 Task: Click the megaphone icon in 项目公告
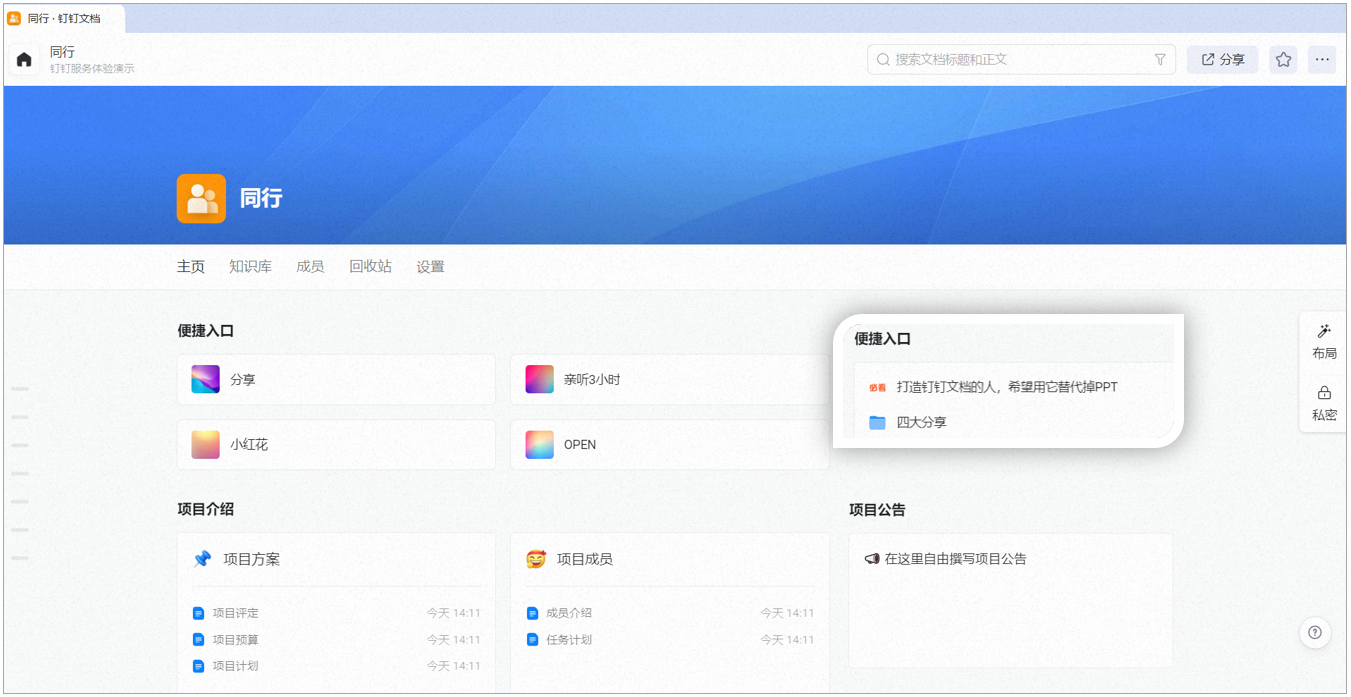pyautogui.click(x=871, y=559)
